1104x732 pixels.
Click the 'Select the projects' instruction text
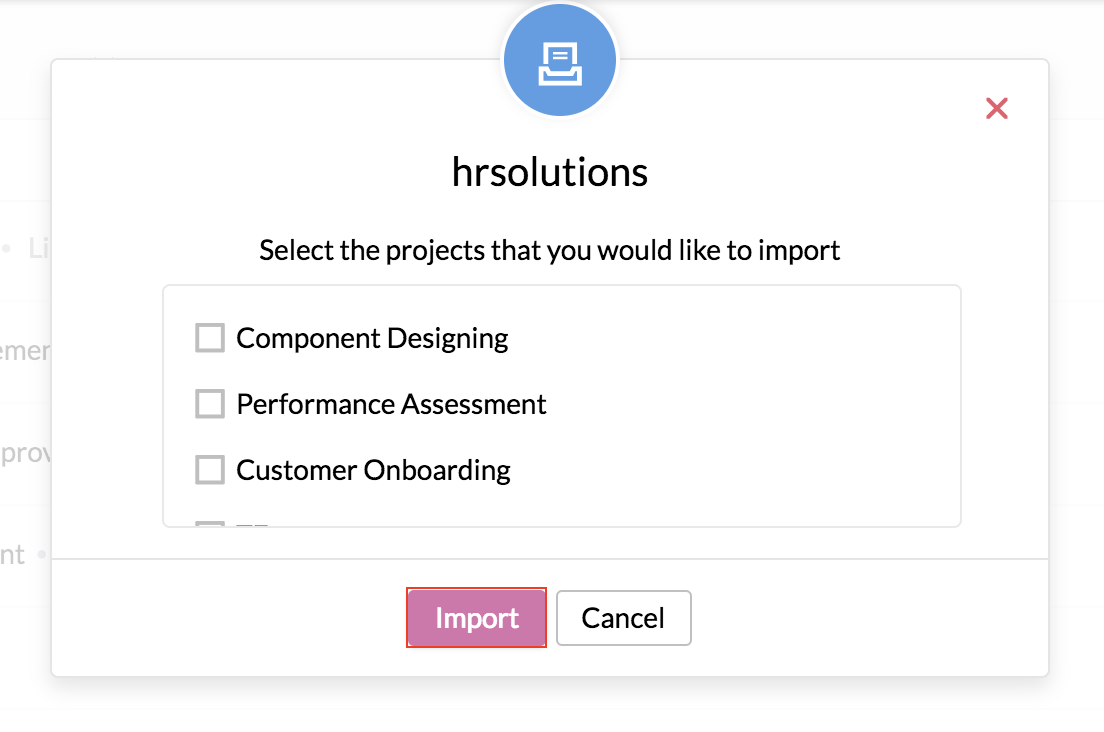[550, 251]
